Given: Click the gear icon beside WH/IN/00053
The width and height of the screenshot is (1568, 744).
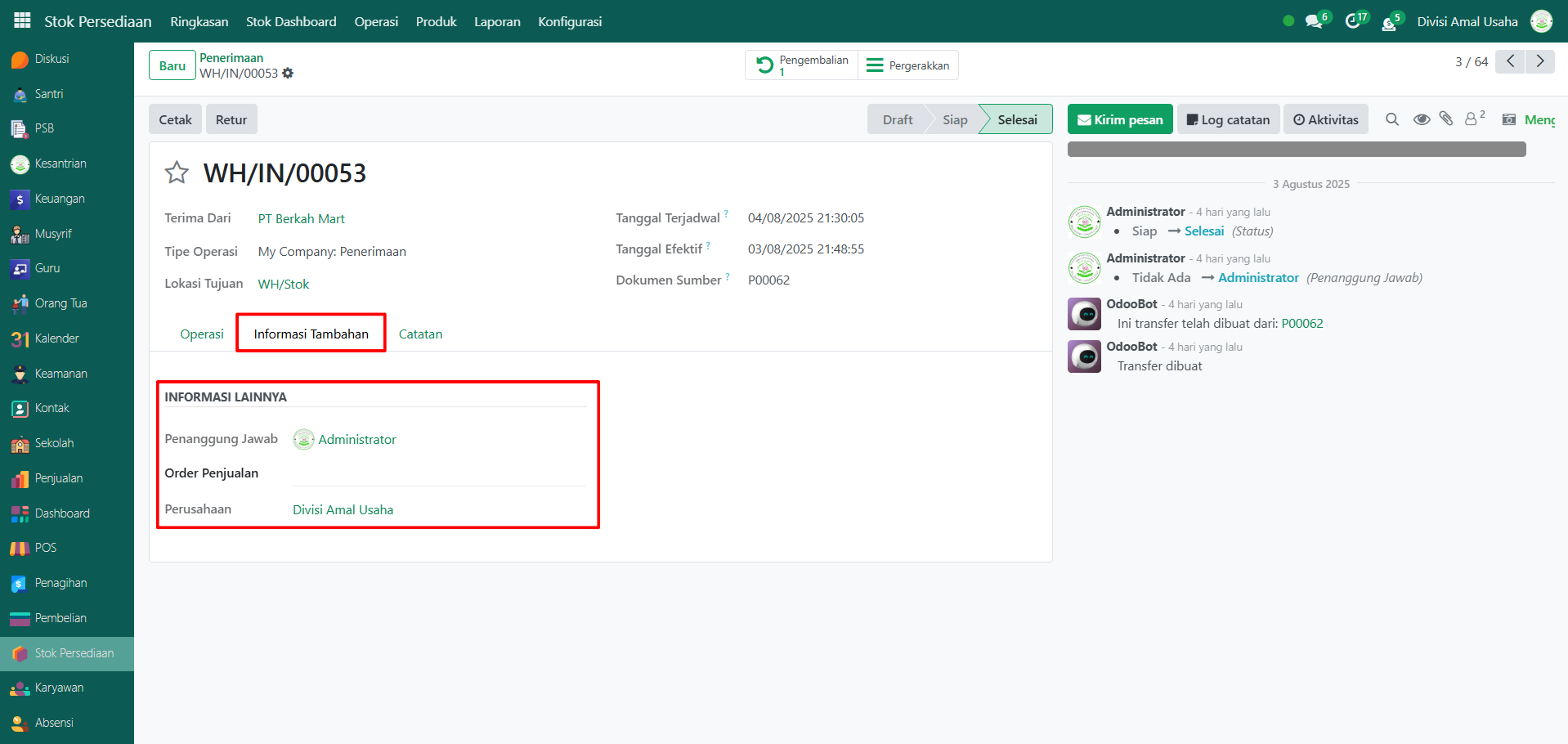Looking at the screenshot, I should coord(288,74).
